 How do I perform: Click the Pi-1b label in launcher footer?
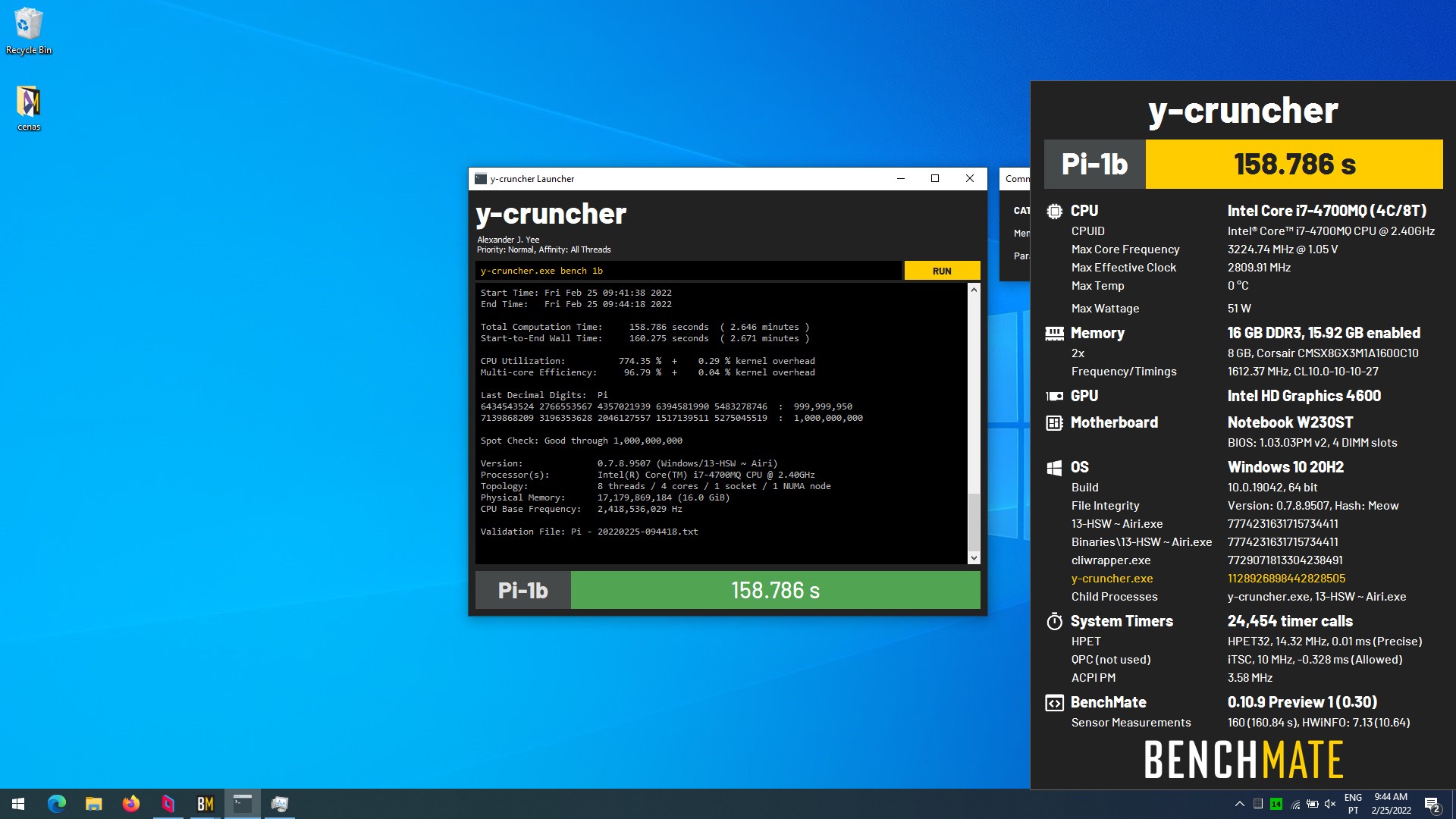tap(522, 590)
